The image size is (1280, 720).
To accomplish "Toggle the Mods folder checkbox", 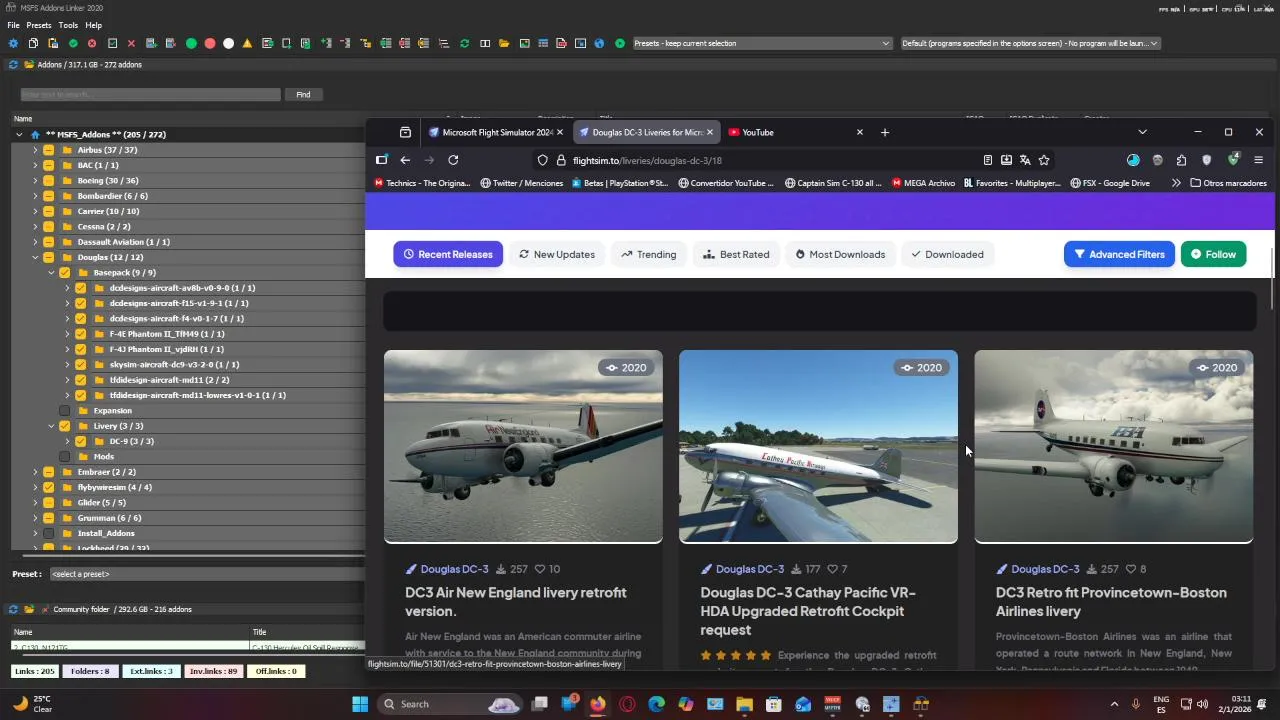I will [64, 456].
